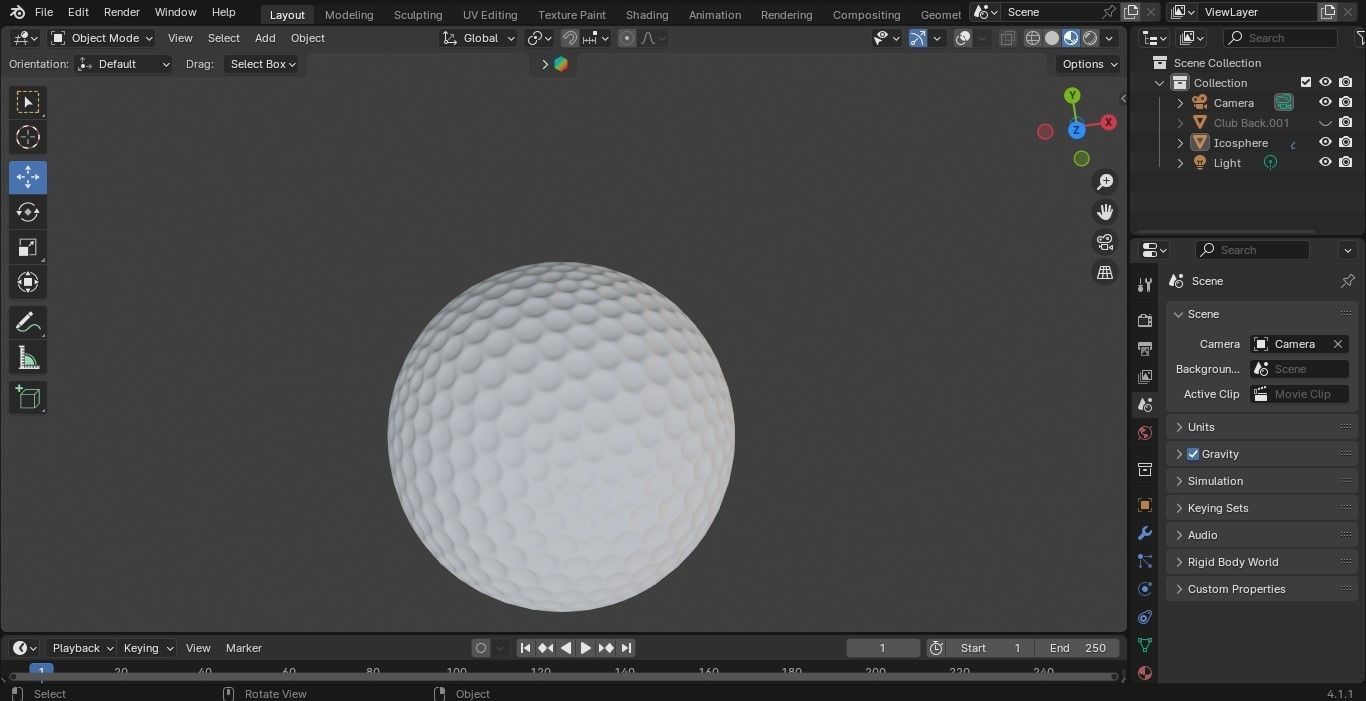
Task: Switch to the UV Editing workspace tab
Action: (x=490, y=15)
